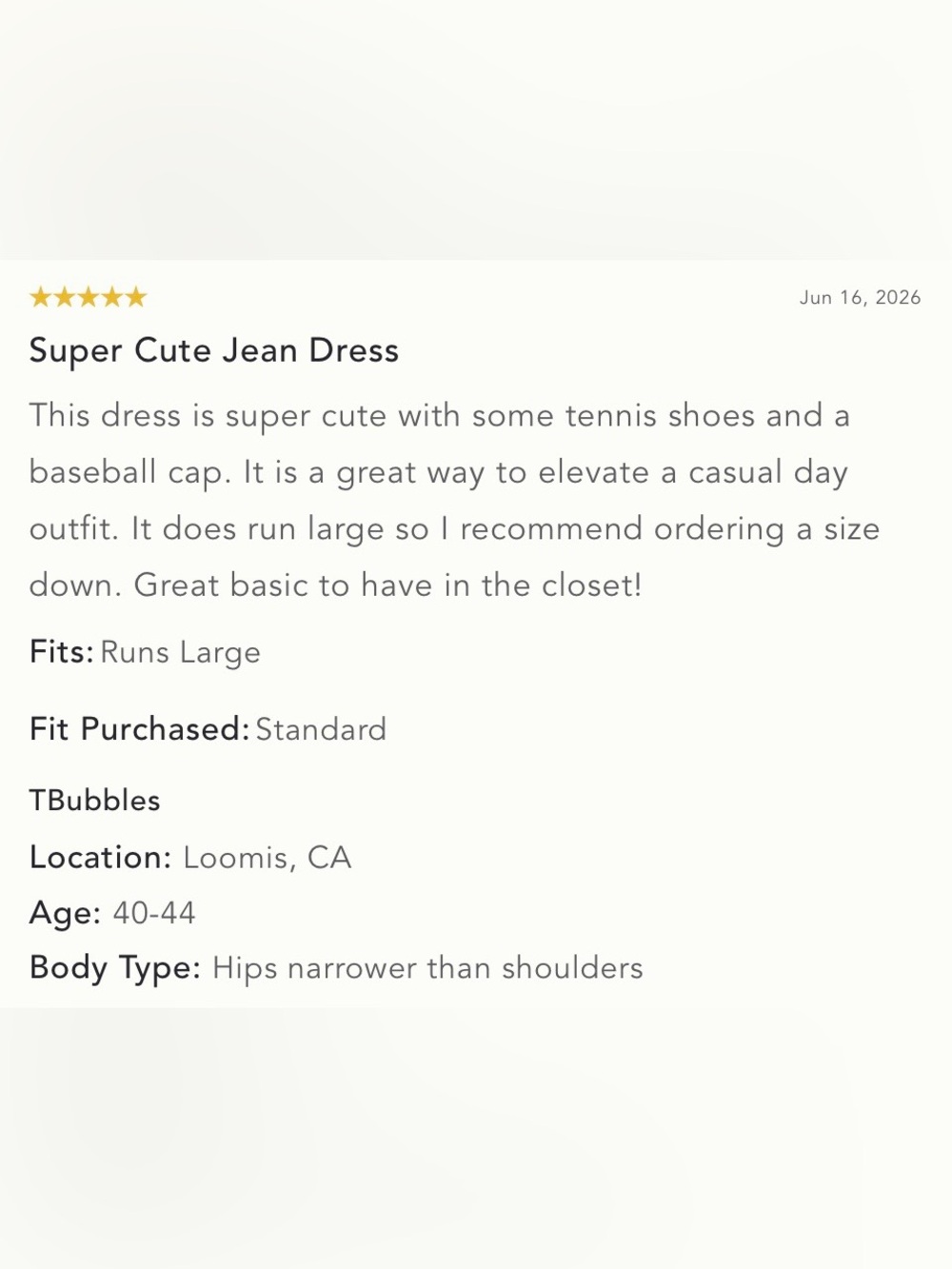Image resolution: width=952 pixels, height=1269 pixels.
Task: Click the Age label
Action: click(x=65, y=914)
